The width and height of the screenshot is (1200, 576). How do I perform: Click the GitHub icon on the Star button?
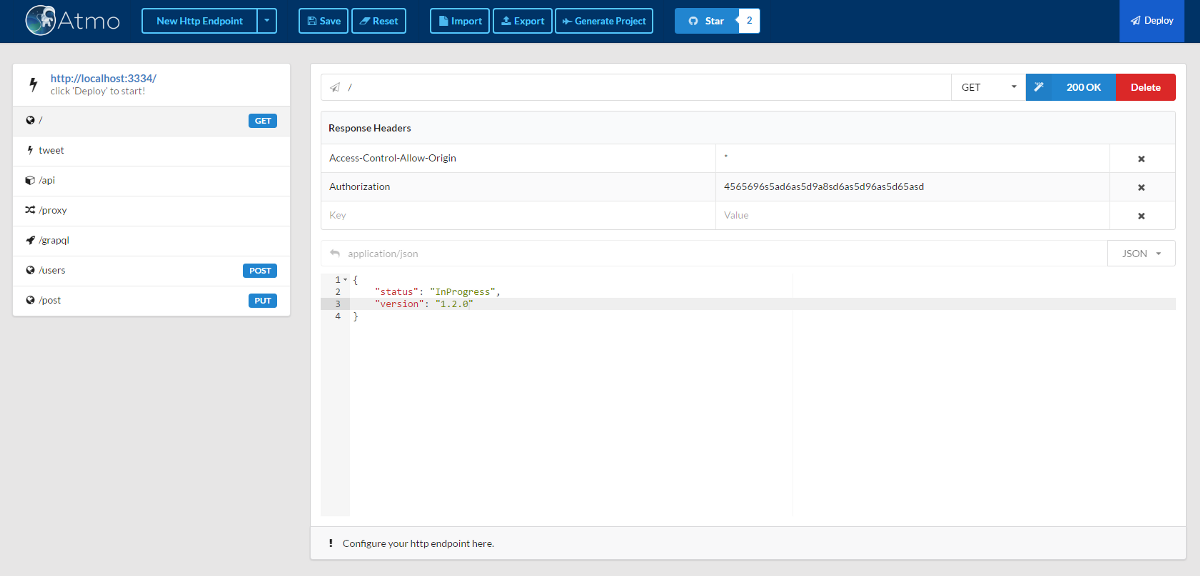[x=693, y=21]
